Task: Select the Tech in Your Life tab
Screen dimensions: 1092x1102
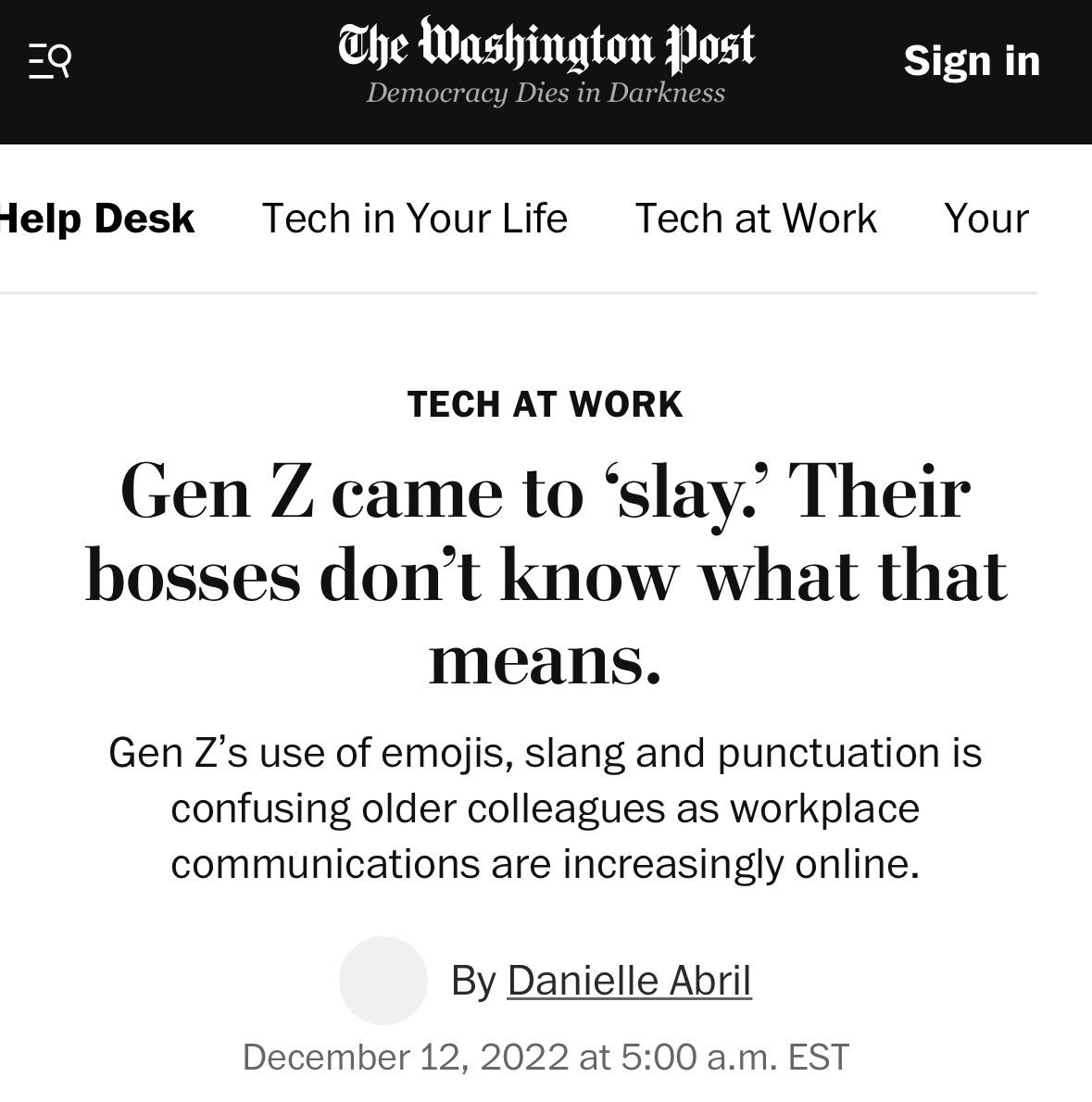Action: coord(414,219)
